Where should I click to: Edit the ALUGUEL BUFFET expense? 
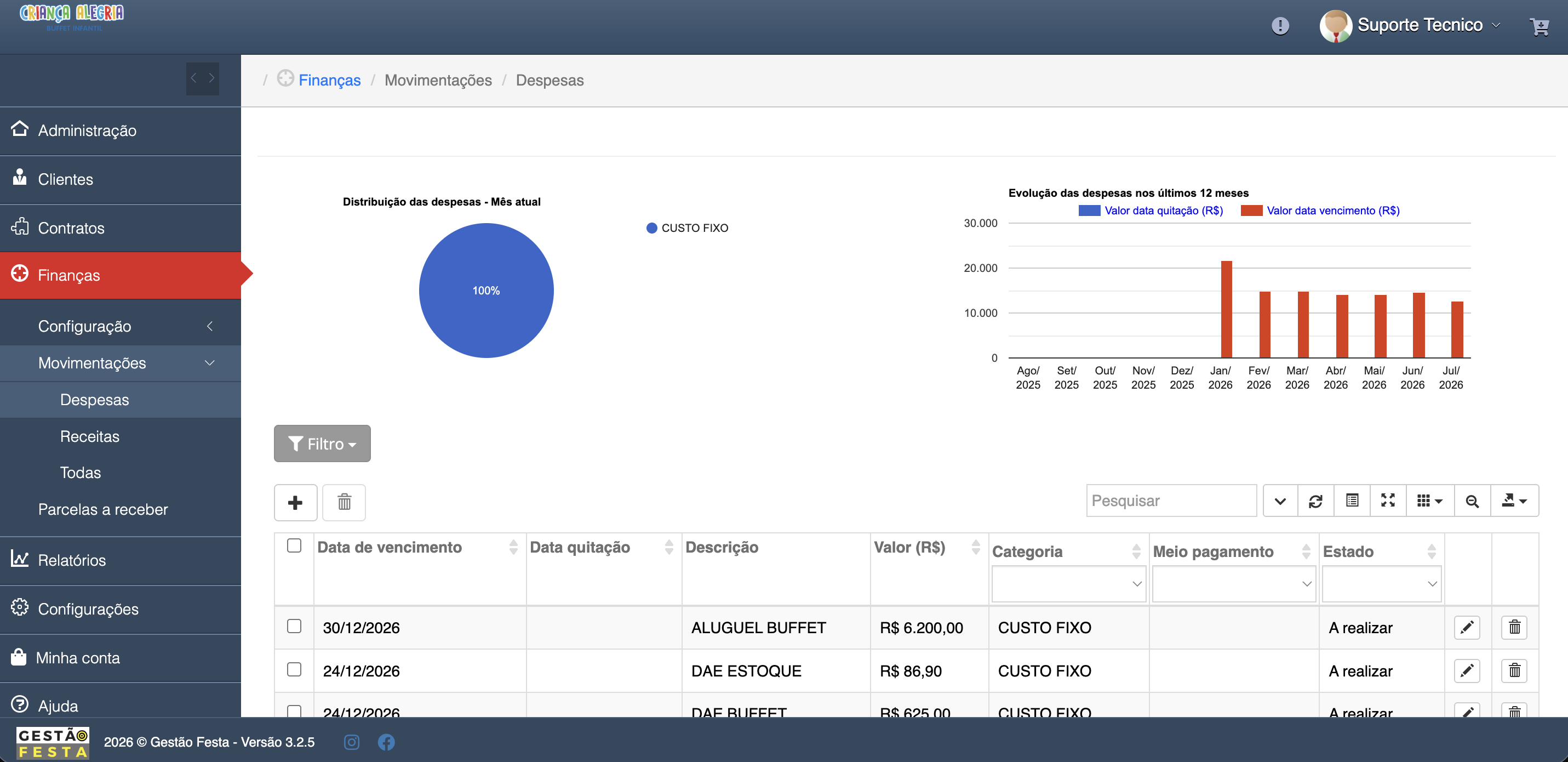[1467, 627]
